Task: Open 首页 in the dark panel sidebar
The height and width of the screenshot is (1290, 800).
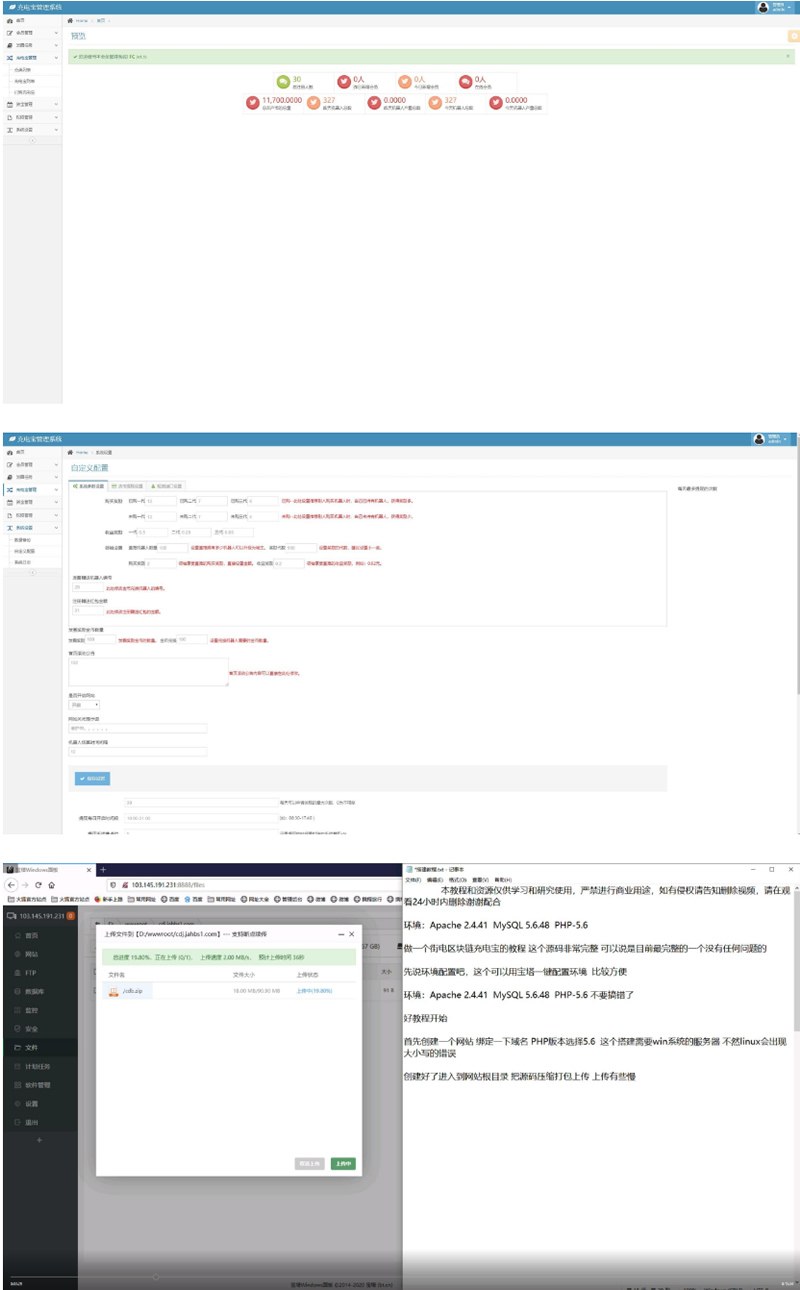Action: (x=31, y=934)
